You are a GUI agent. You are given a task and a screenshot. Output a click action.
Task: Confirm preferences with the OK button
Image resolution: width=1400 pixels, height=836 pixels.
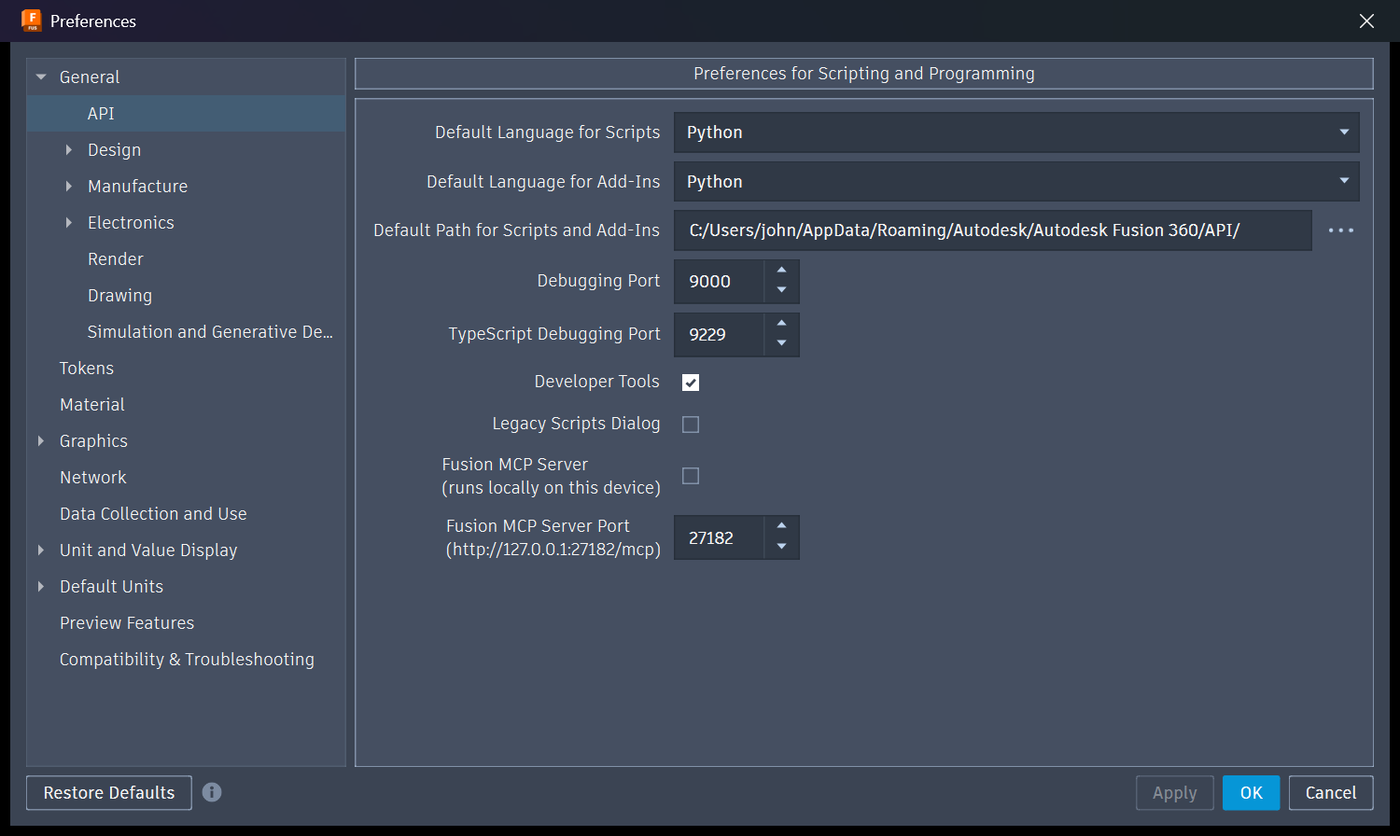click(x=1251, y=793)
